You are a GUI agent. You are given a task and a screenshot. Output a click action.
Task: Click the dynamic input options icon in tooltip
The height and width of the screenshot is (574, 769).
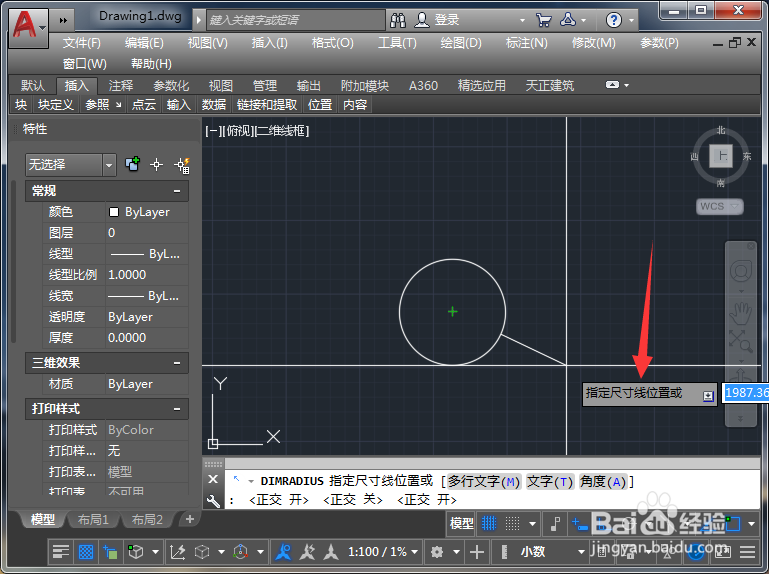coord(708,395)
